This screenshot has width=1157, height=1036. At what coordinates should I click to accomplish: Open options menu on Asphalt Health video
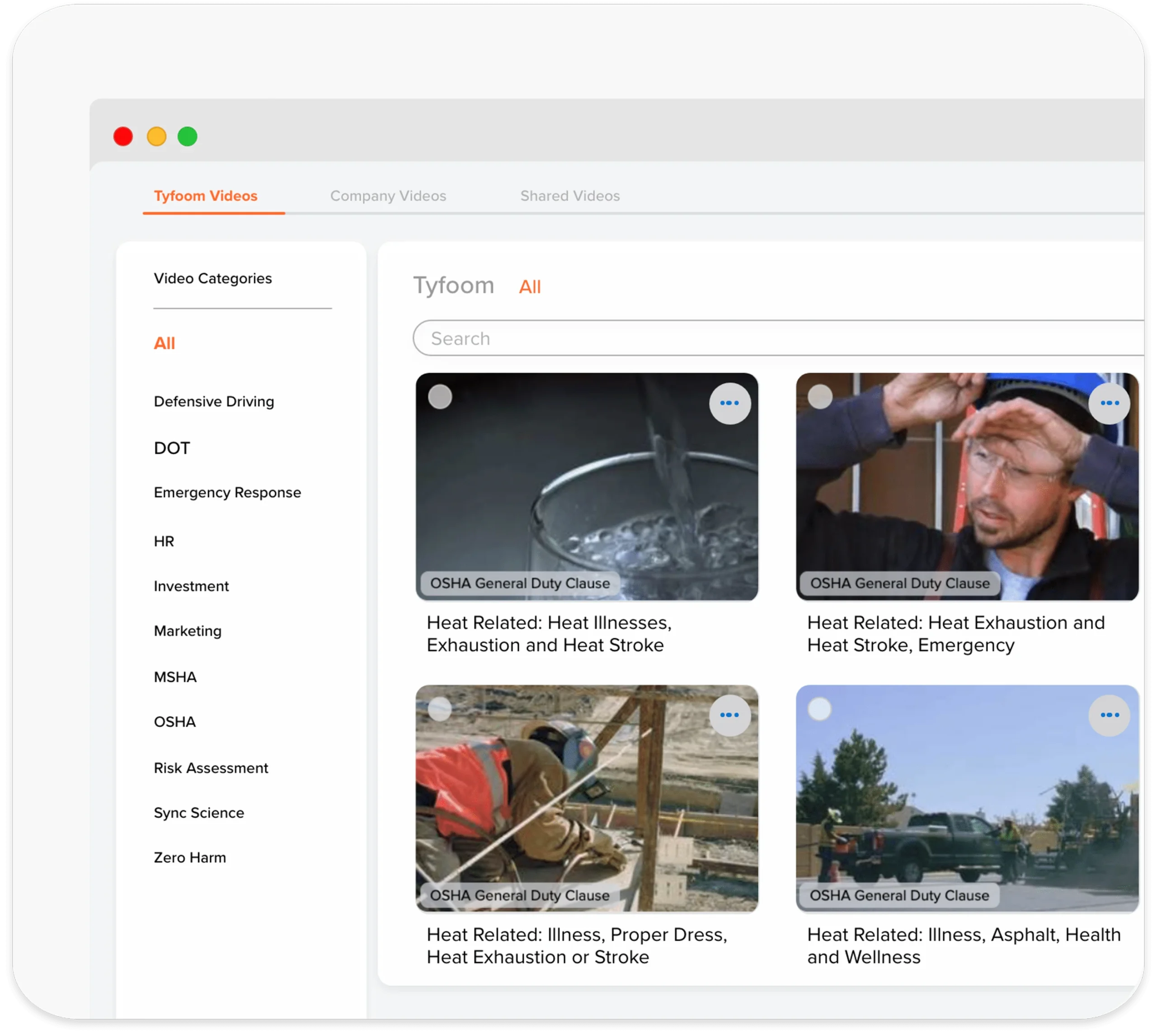(1109, 716)
